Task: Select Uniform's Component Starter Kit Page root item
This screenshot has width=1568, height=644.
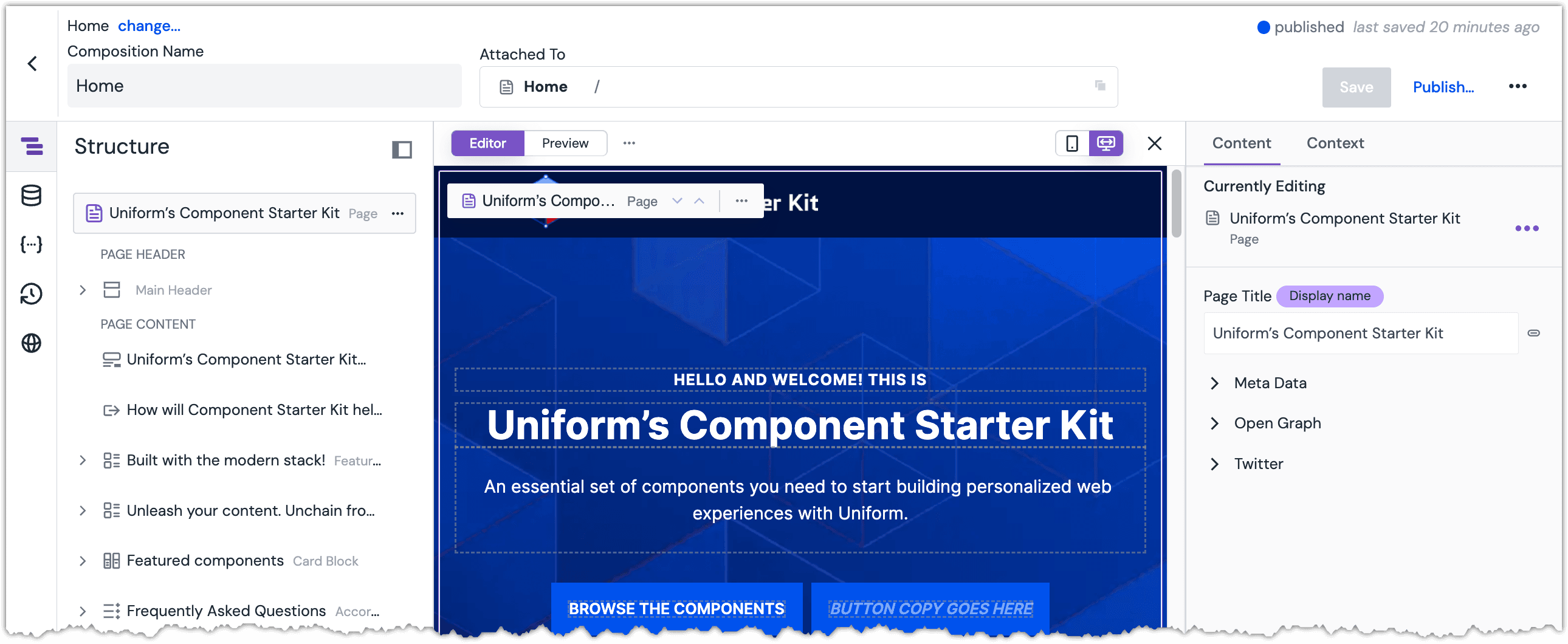Action: (244, 214)
